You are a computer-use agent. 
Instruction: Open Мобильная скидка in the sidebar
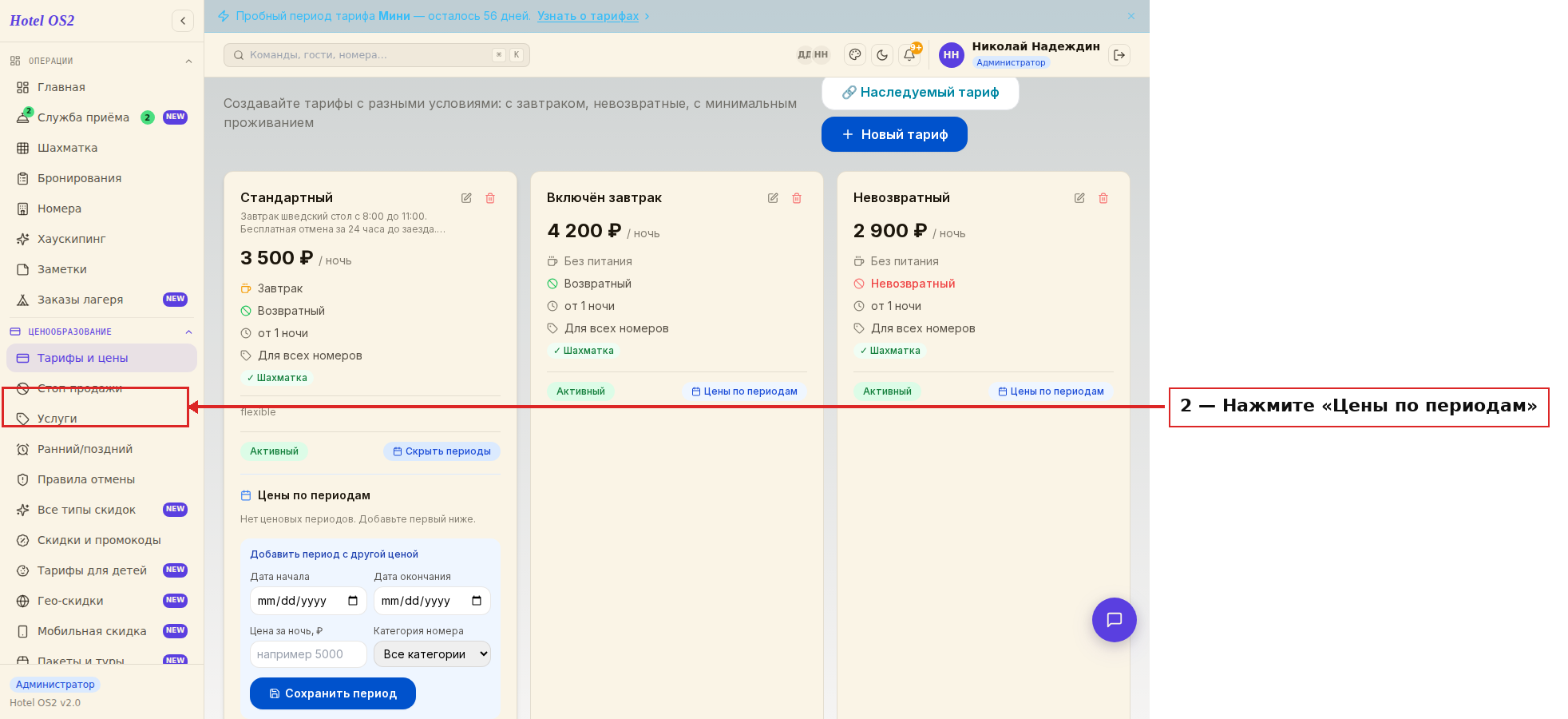(101, 631)
